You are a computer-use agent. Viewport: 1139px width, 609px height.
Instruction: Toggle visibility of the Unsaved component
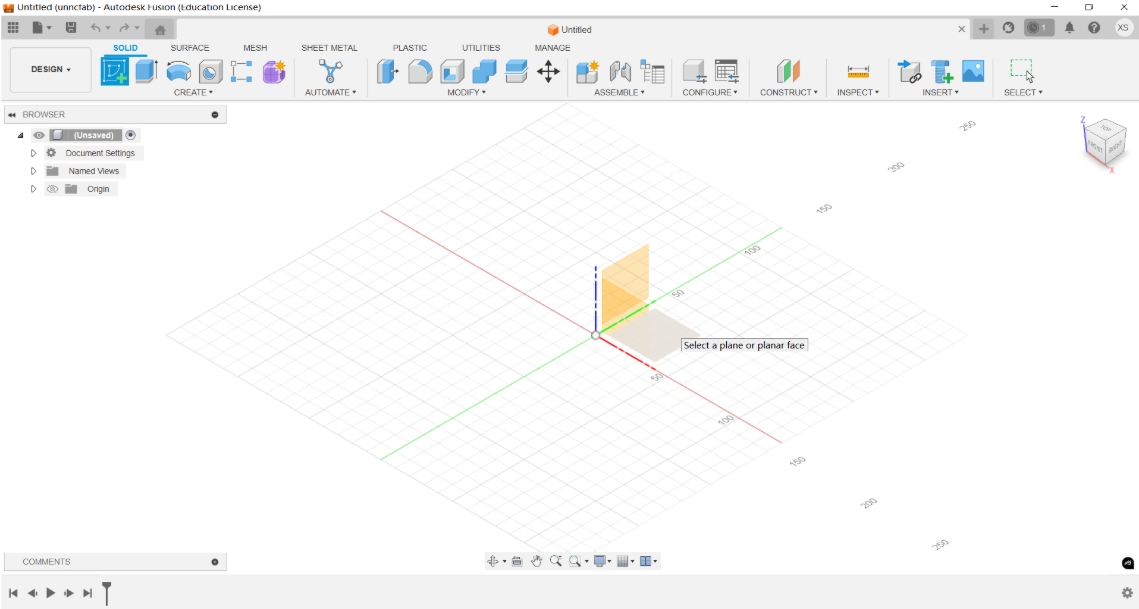39,135
